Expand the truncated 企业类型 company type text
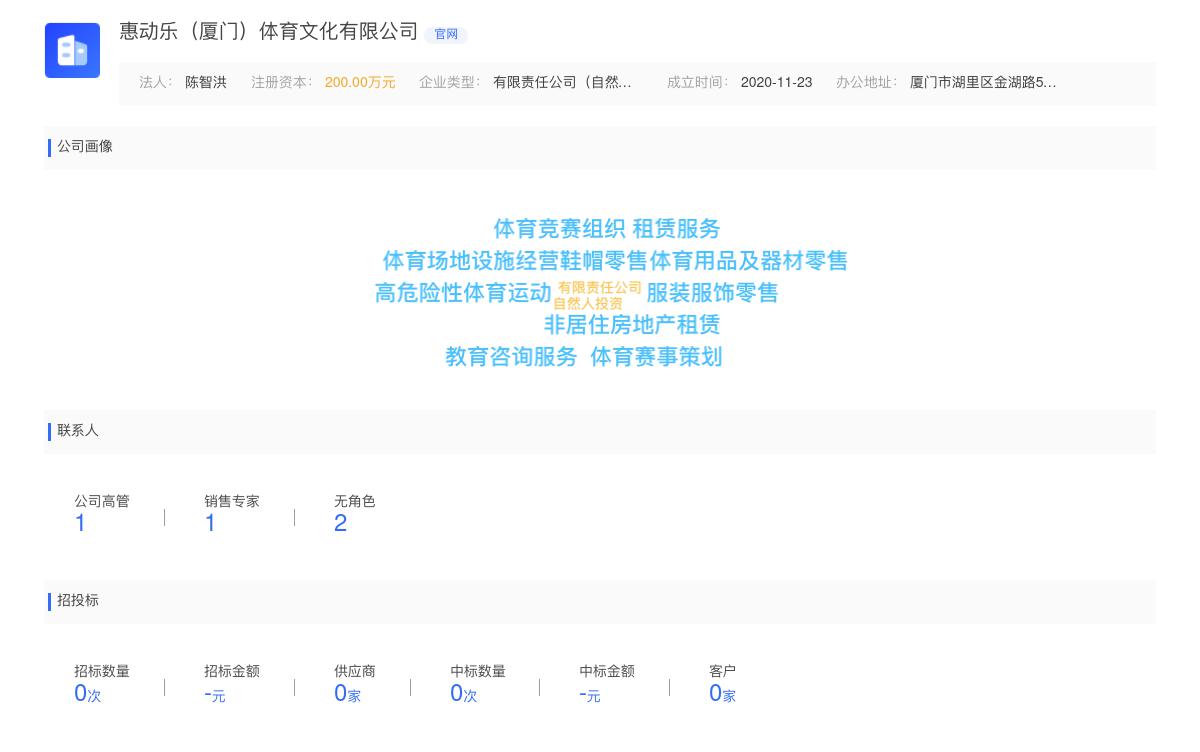 (x=563, y=83)
